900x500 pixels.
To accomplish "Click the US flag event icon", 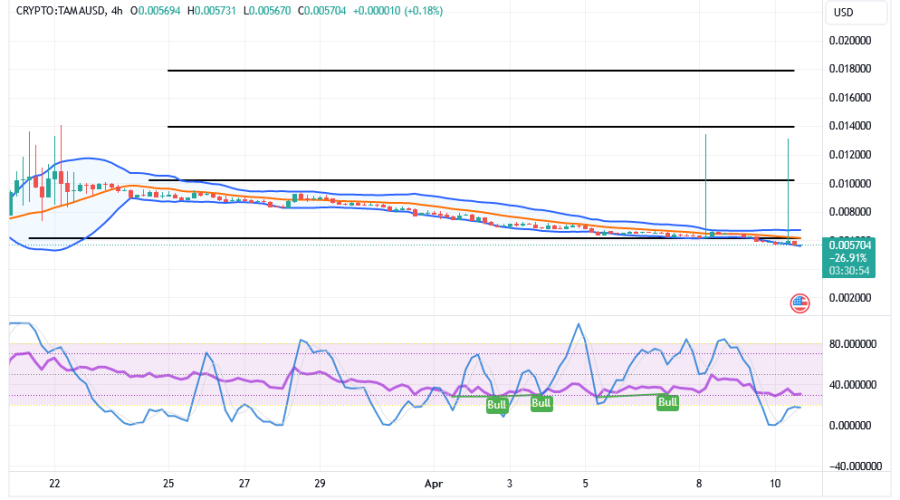I will click(x=800, y=303).
